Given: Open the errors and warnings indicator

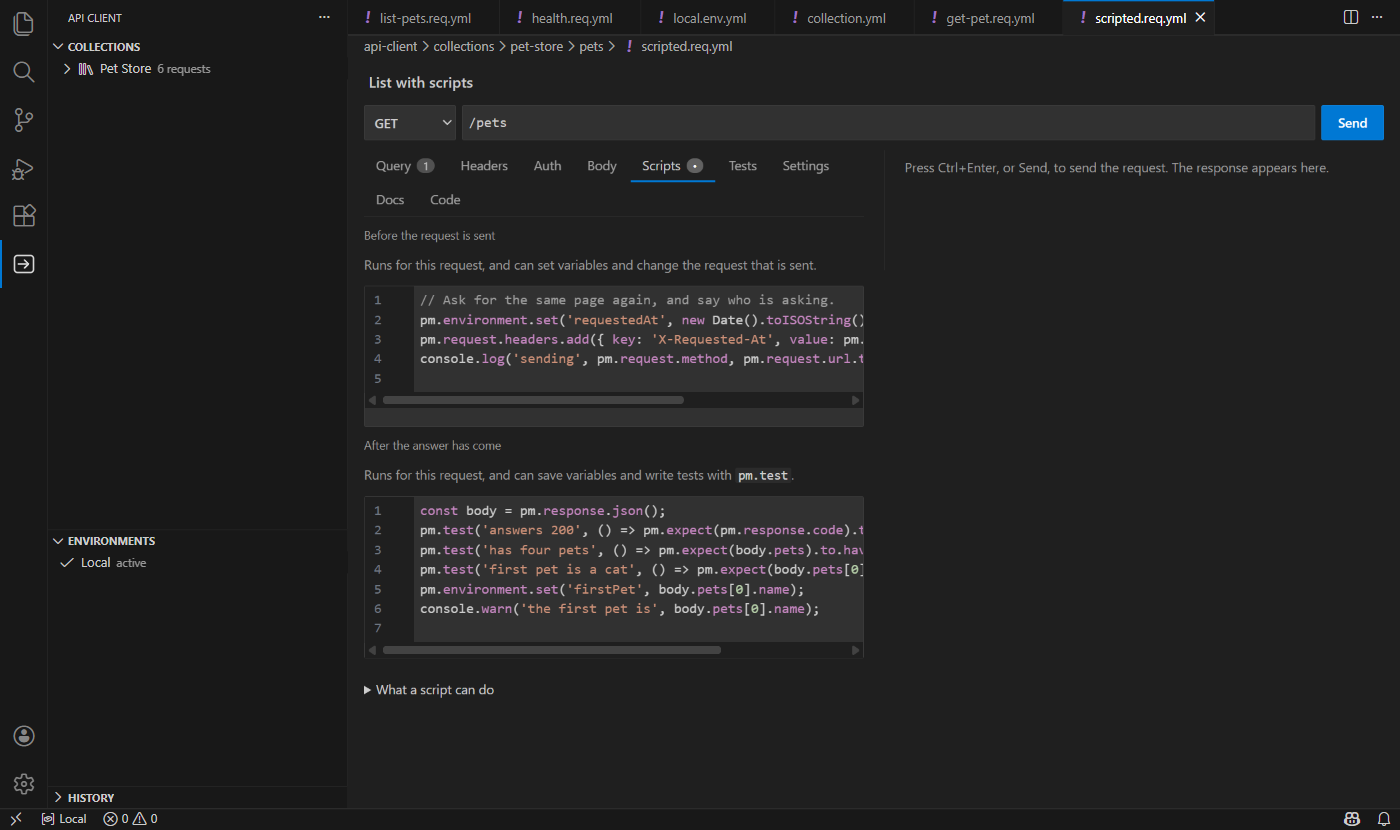Looking at the screenshot, I should pyautogui.click(x=130, y=819).
